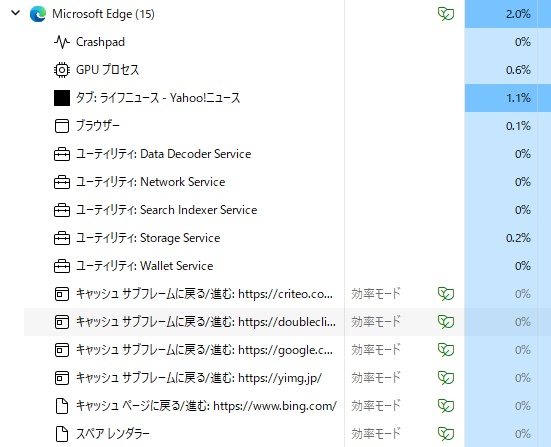Click briefcase icon for Data Decoder Service
This screenshot has height=447, width=551.
click(61, 154)
